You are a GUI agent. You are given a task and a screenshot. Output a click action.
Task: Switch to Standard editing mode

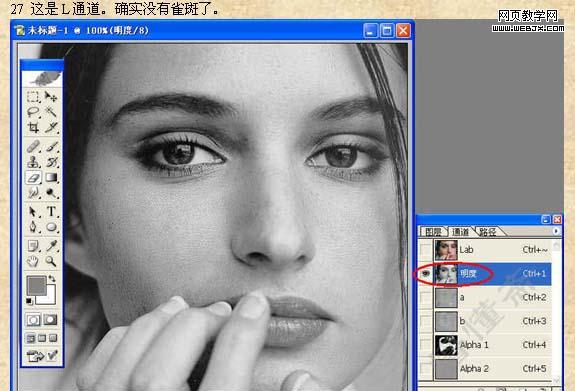pyautogui.click(x=33, y=320)
